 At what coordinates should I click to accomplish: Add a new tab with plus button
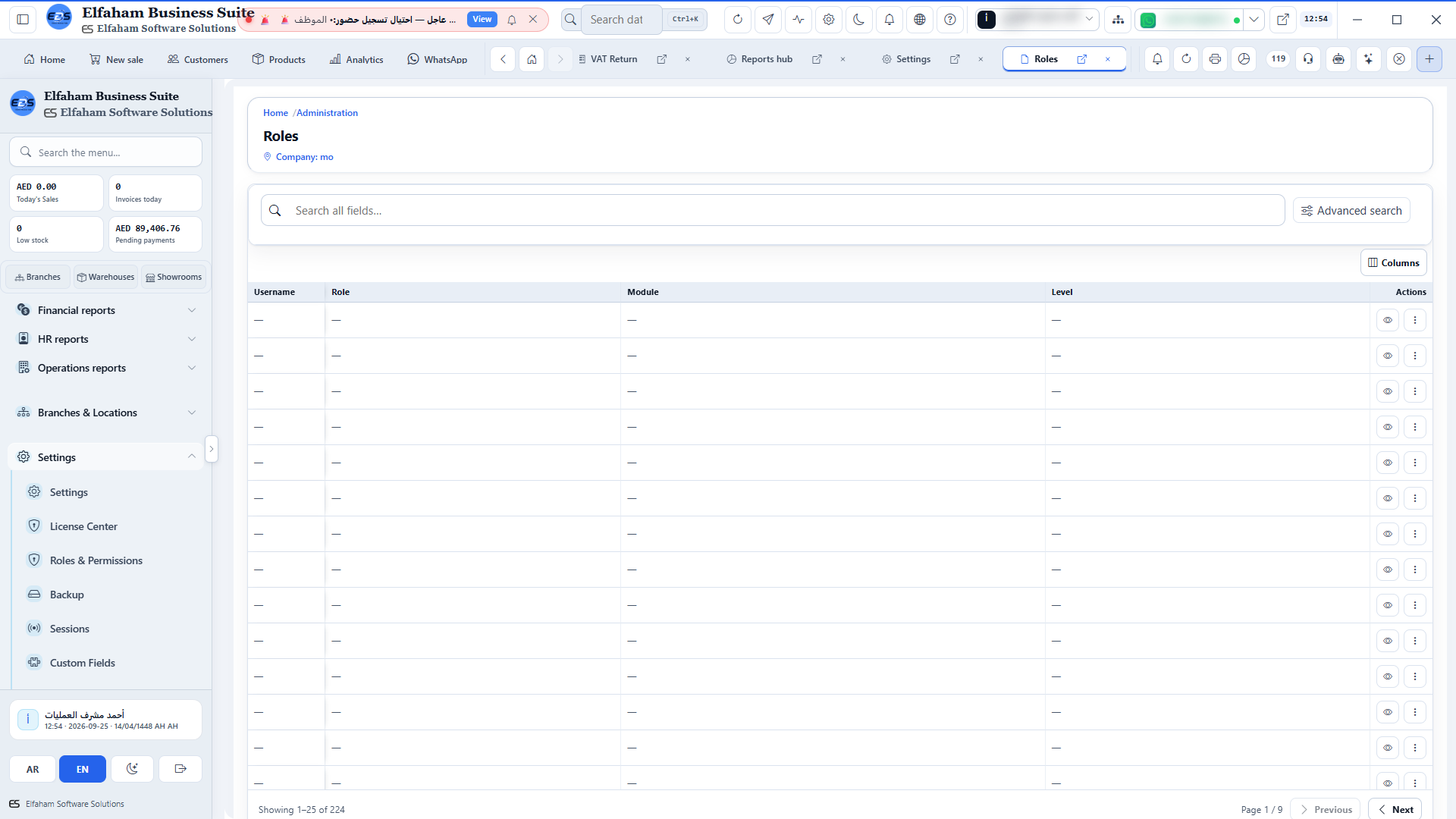1429,59
